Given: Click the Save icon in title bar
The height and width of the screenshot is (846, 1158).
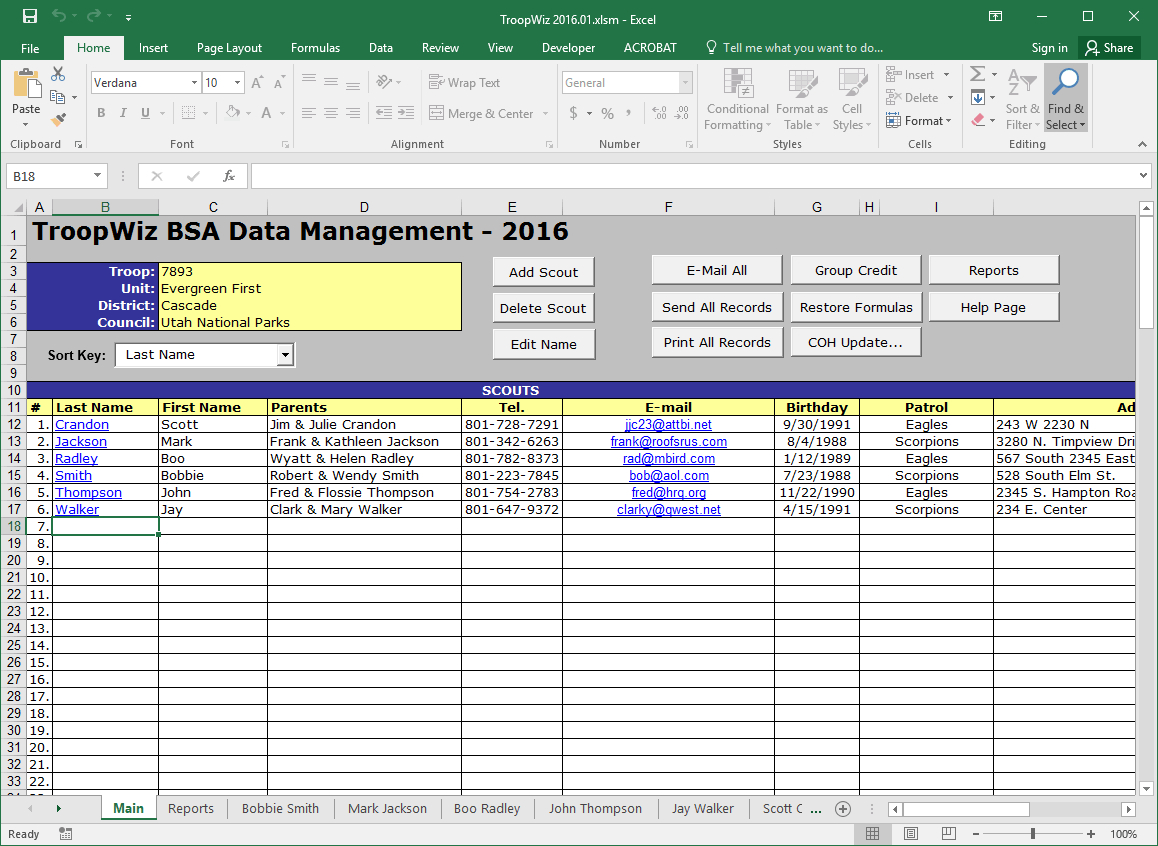Looking at the screenshot, I should (30, 17).
